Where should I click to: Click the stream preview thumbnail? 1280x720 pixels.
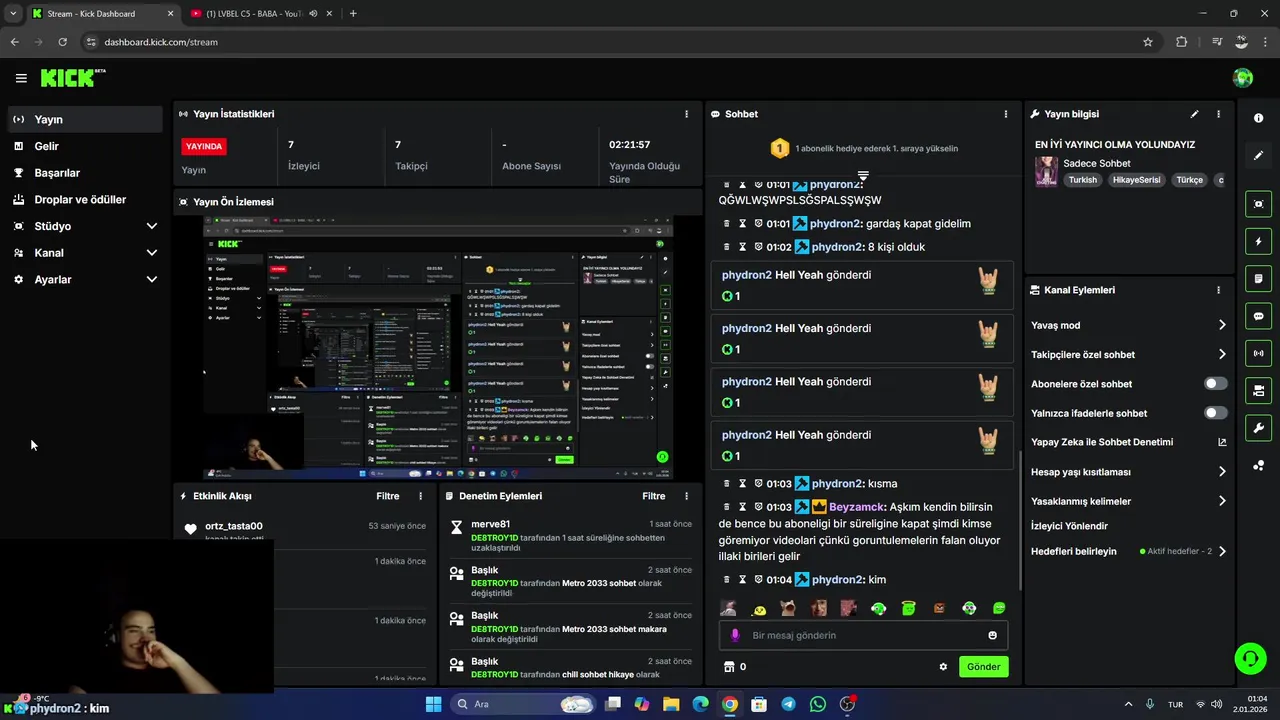438,347
